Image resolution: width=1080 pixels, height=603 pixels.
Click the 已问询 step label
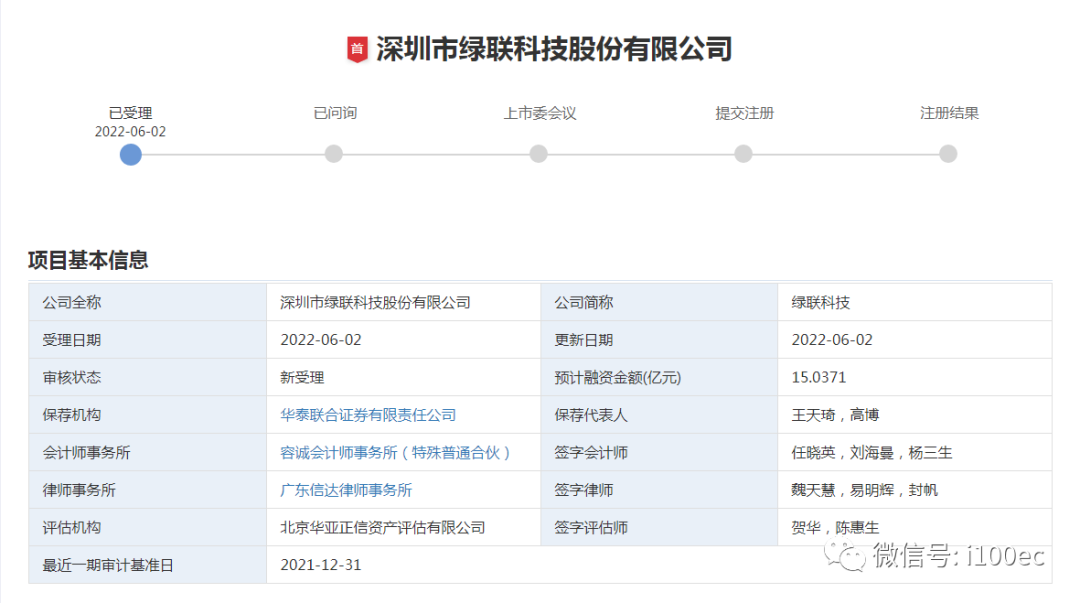pyautogui.click(x=335, y=113)
